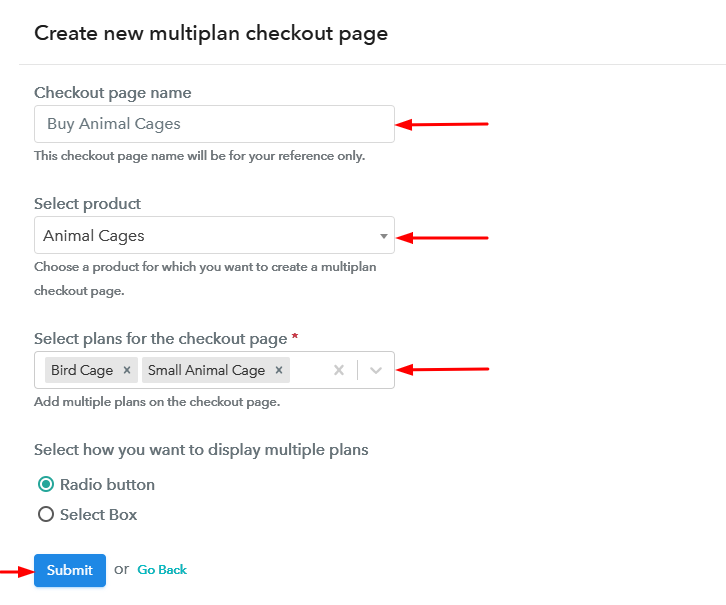
Task: Focus the Checkout page name field
Action: coord(214,124)
